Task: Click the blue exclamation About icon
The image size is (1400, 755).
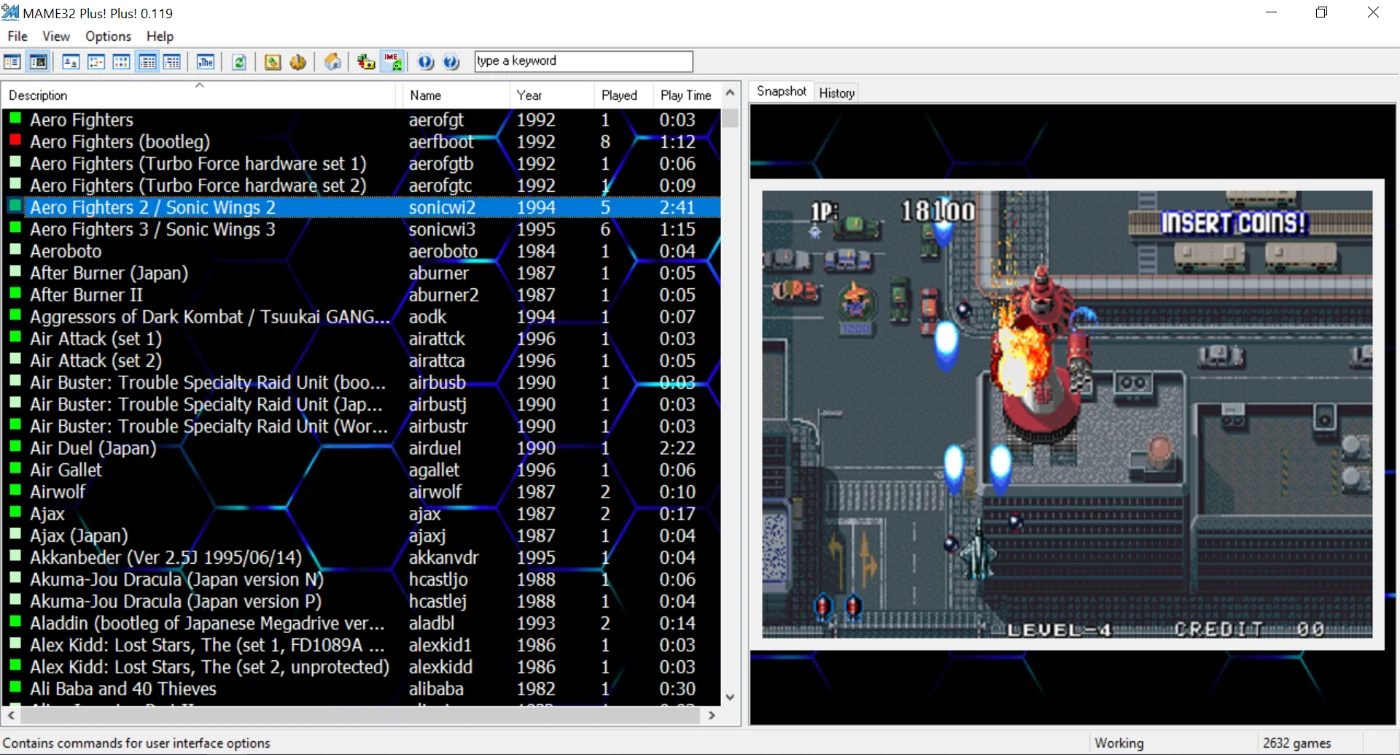Action: pos(426,62)
